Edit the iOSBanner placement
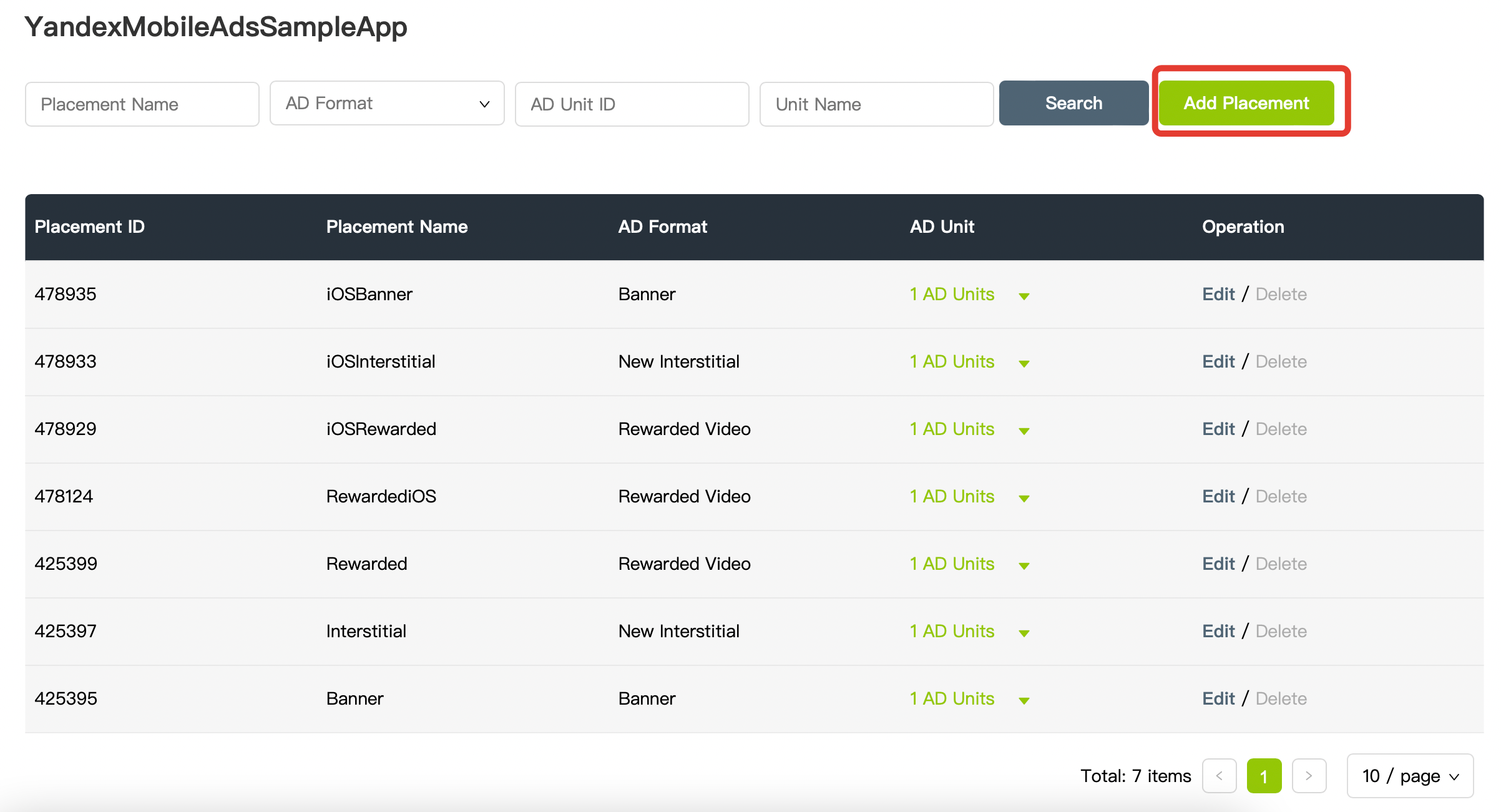This screenshot has width=1501, height=812. pos(1218,294)
